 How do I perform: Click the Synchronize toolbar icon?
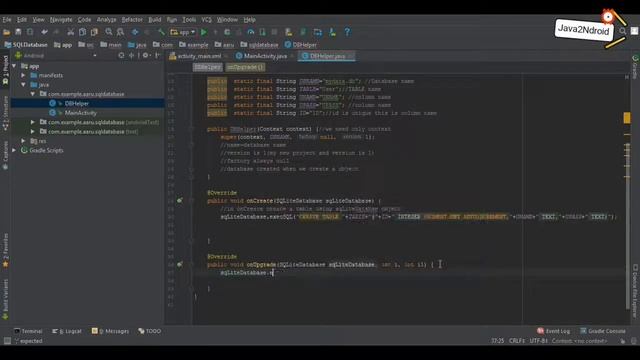(x=30, y=32)
